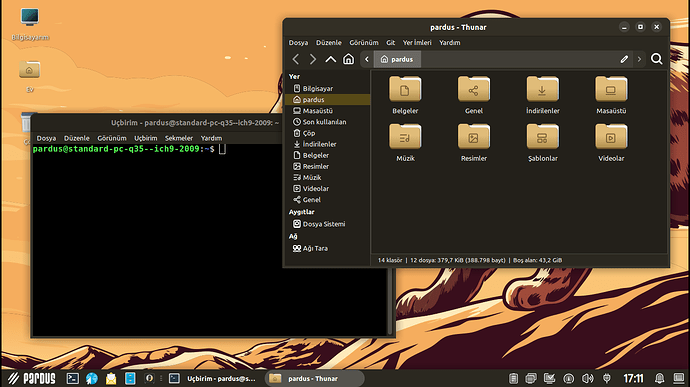This screenshot has height=387, width=690.
Task: Open Yardım menu in Thunar
Action: coord(450,43)
